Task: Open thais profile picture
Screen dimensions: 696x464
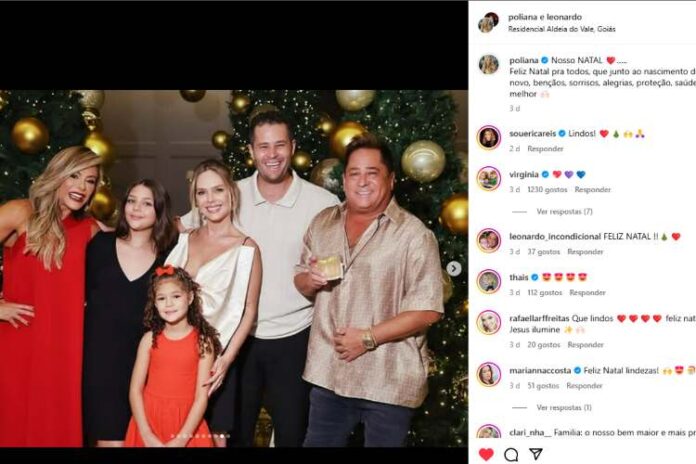Action: tap(488, 281)
